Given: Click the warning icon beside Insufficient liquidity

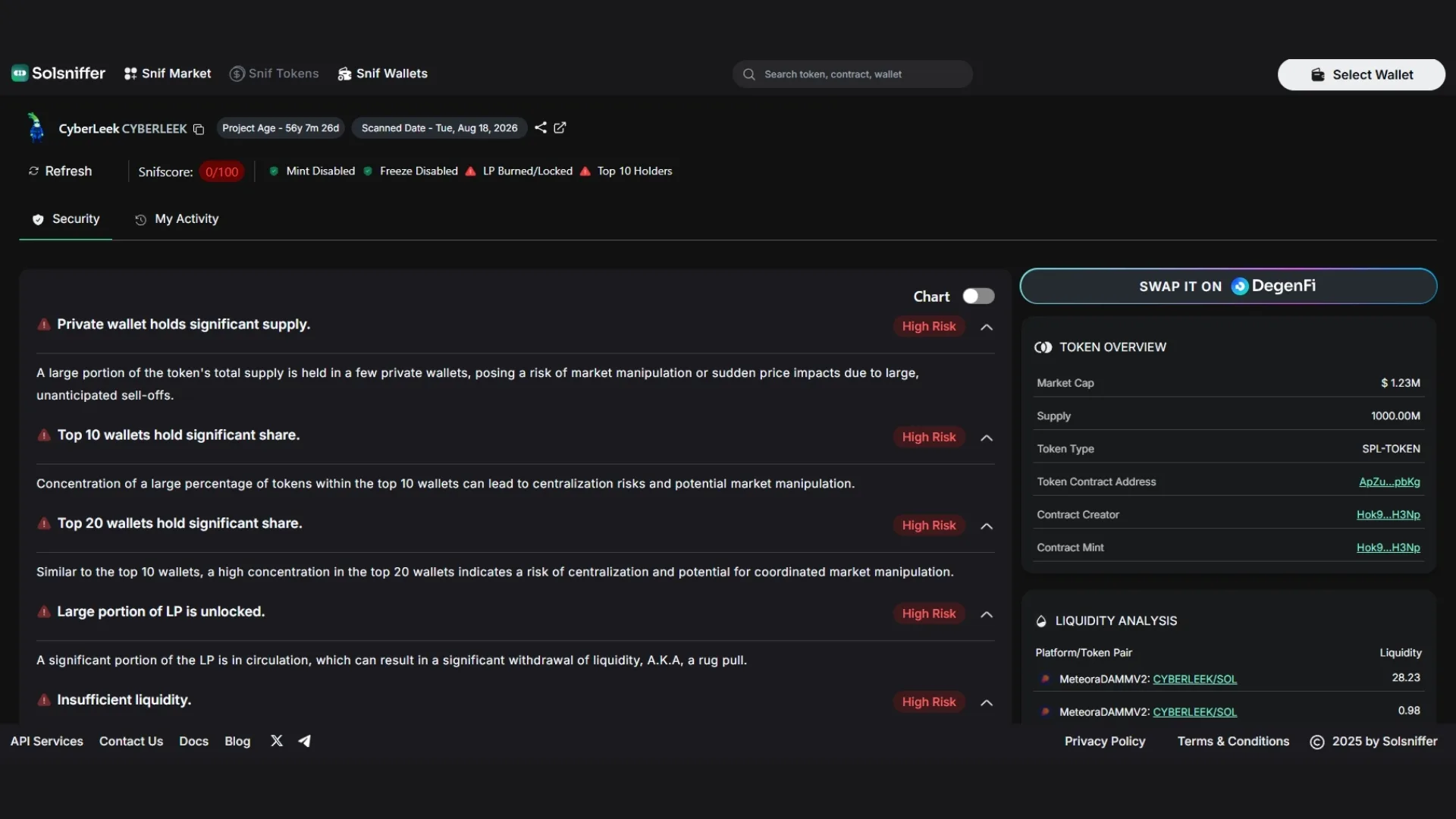Looking at the screenshot, I should 44,700.
